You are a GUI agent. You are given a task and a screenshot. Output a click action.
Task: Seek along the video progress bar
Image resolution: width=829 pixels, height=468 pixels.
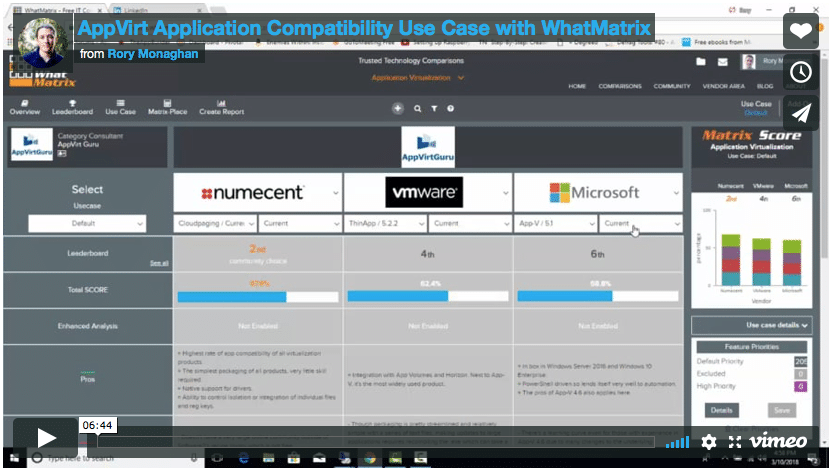(375, 442)
